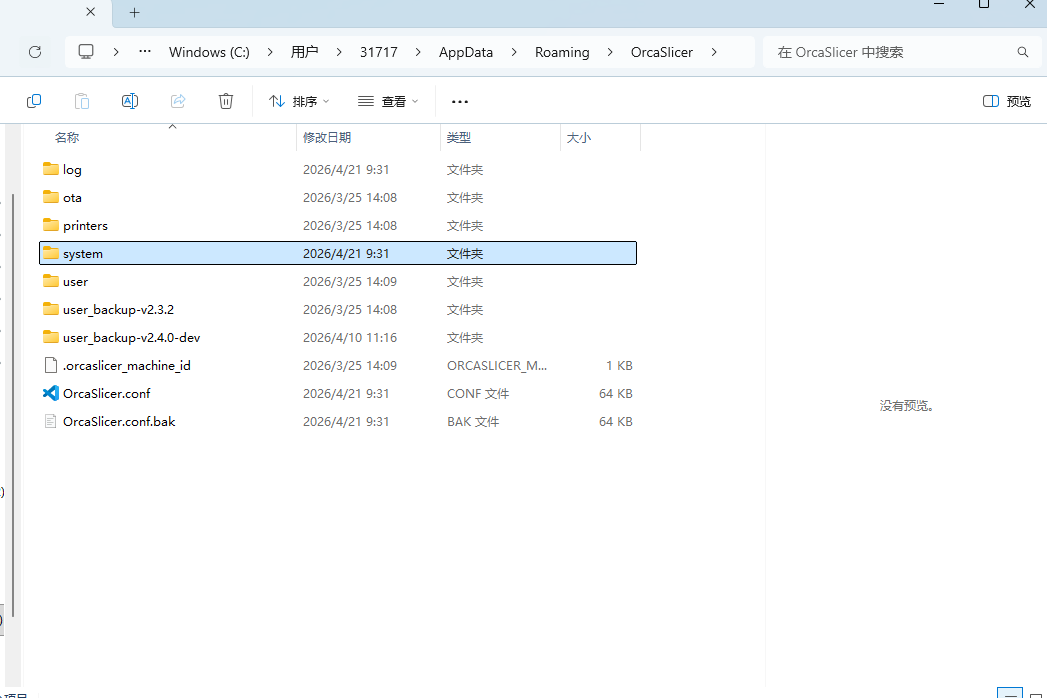Click the CONF 文件 type cell
Viewport: 1047px width, 698px height.
[x=478, y=393]
